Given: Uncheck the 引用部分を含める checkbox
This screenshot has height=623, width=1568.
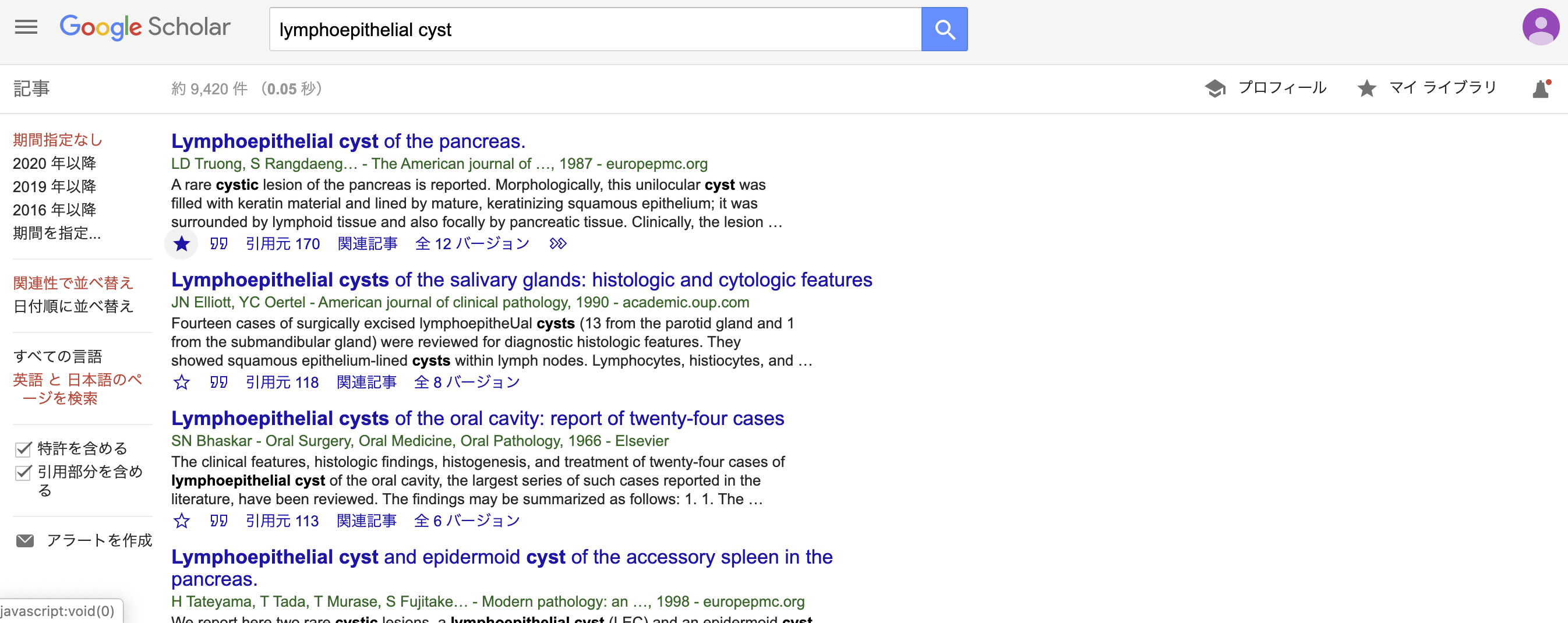Looking at the screenshot, I should [x=23, y=472].
